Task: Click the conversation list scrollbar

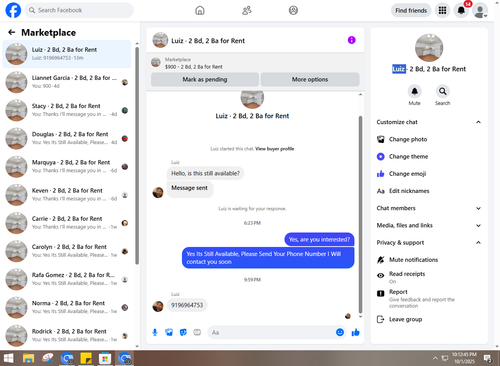Action: point(137,156)
